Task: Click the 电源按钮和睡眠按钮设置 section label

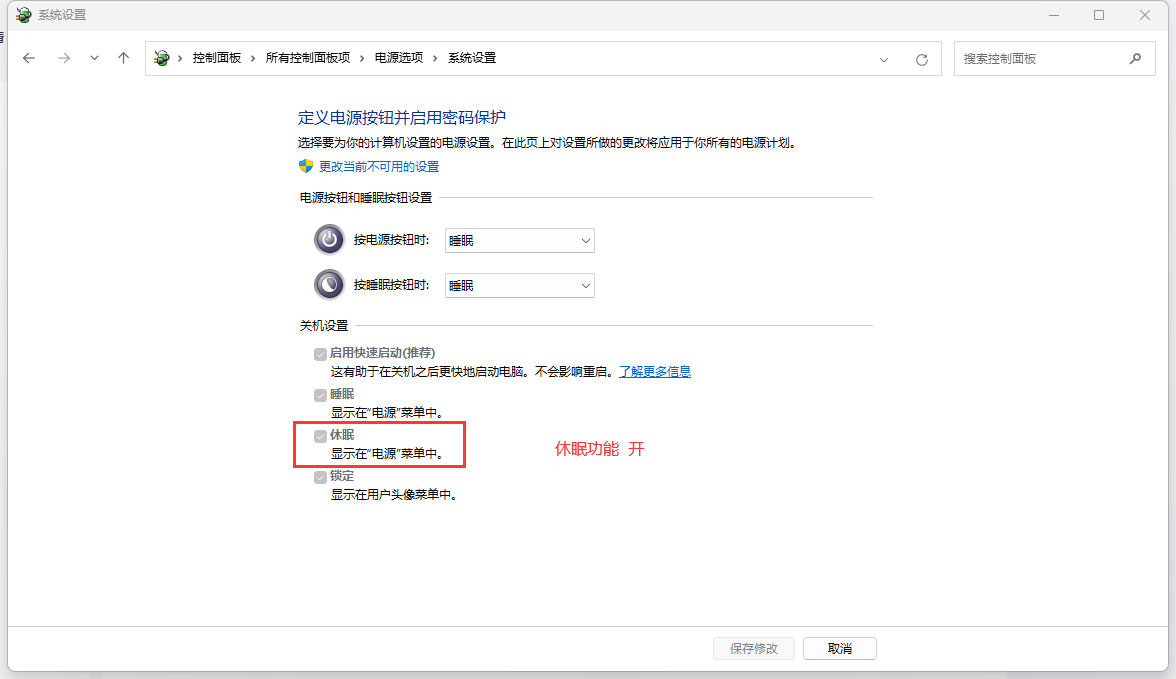Action: (366, 197)
